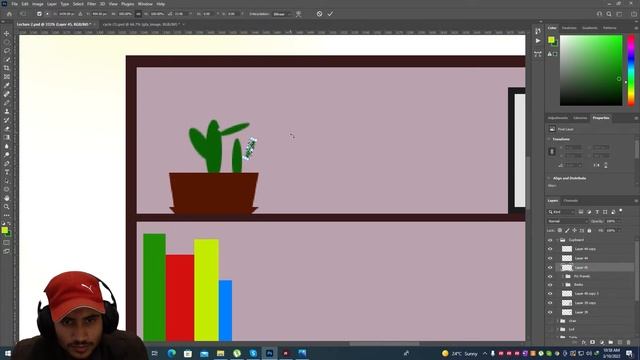Image resolution: width=640 pixels, height=360 pixels.
Task: Select the Clone Stamp tool
Action: pyautogui.click(x=7, y=111)
